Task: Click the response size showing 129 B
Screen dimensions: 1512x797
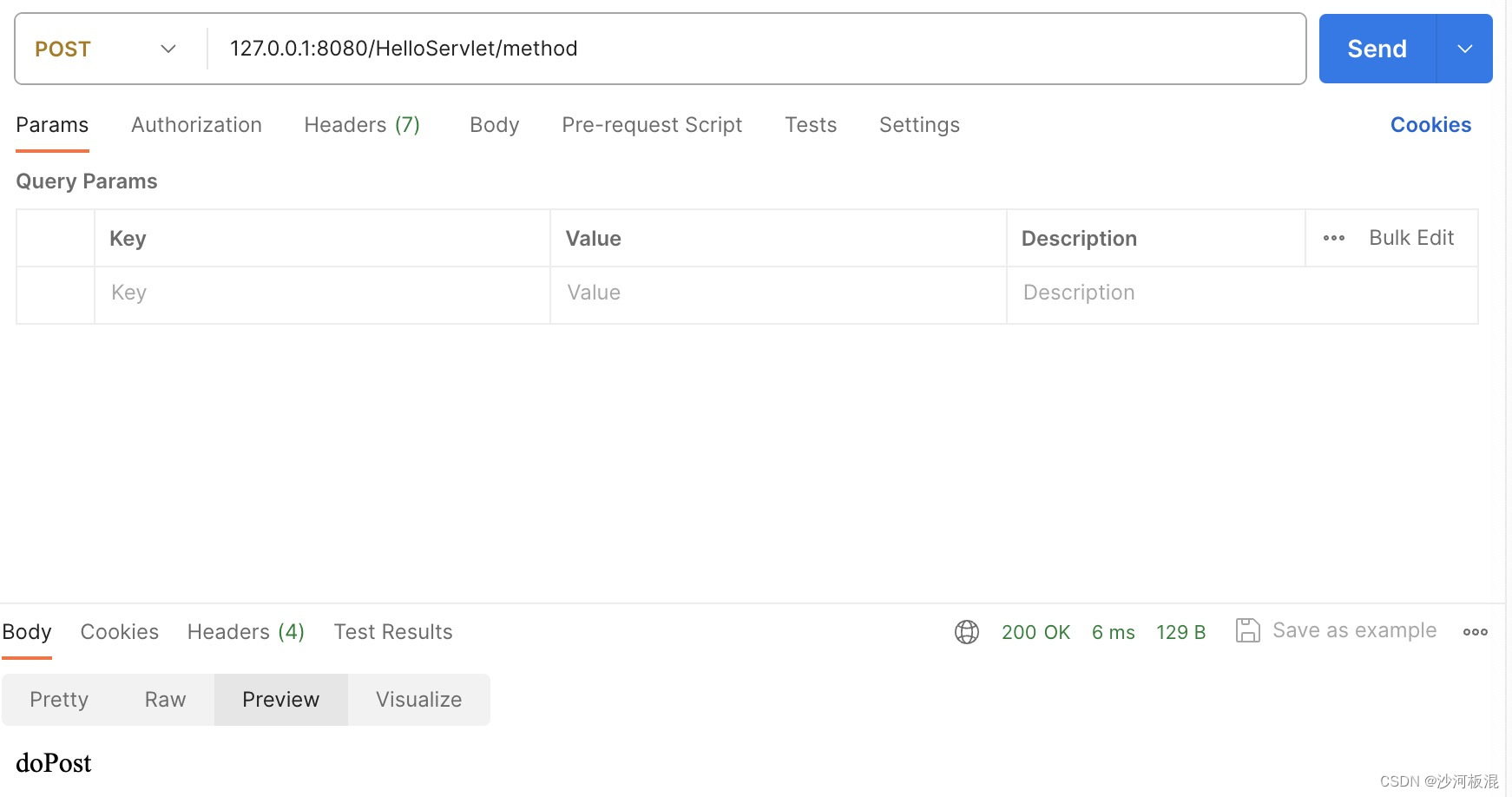Action: 1180,632
